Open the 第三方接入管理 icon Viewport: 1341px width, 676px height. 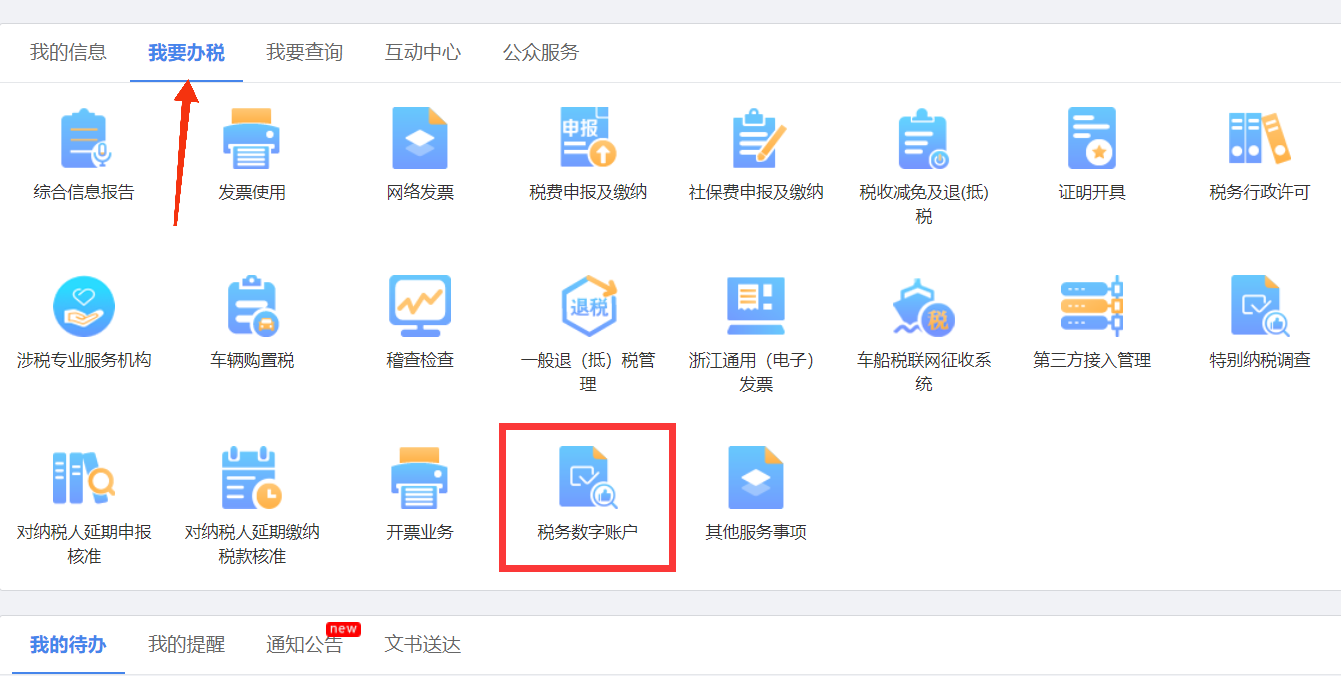tap(1092, 307)
